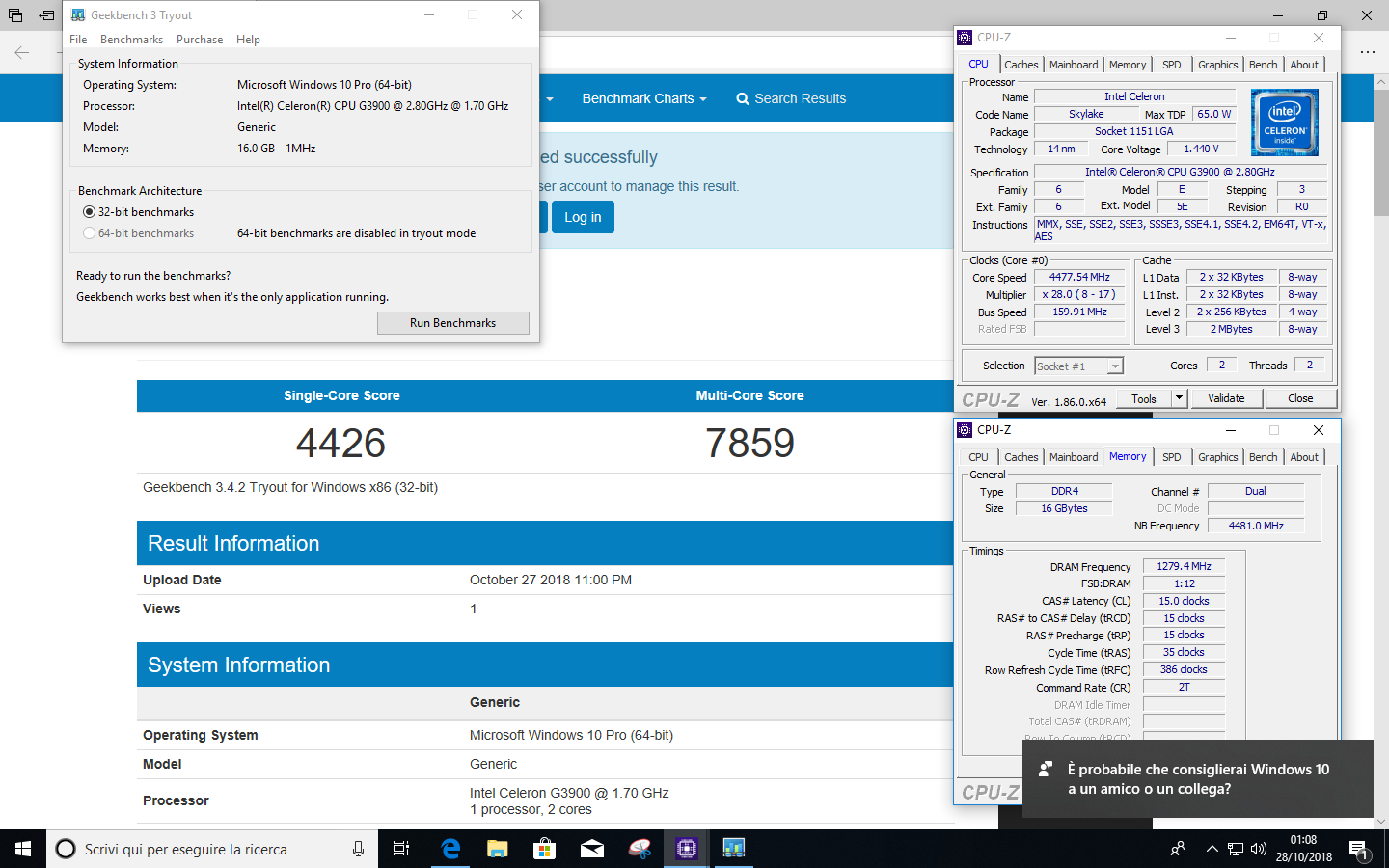This screenshot has height=868, width=1389.
Task: Open the network icon in system tray
Action: pyautogui.click(x=1236, y=849)
